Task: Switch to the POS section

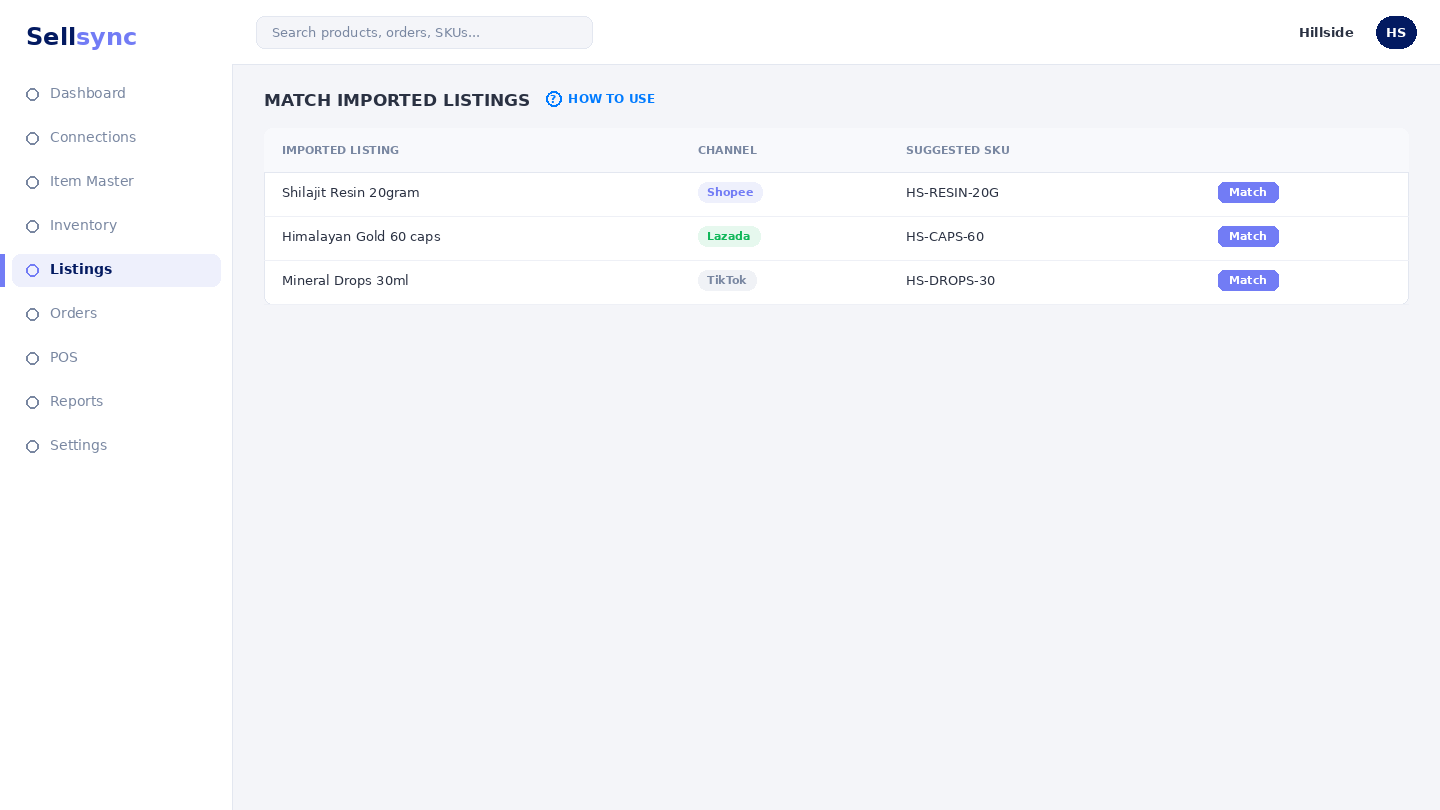Action: [x=116, y=358]
